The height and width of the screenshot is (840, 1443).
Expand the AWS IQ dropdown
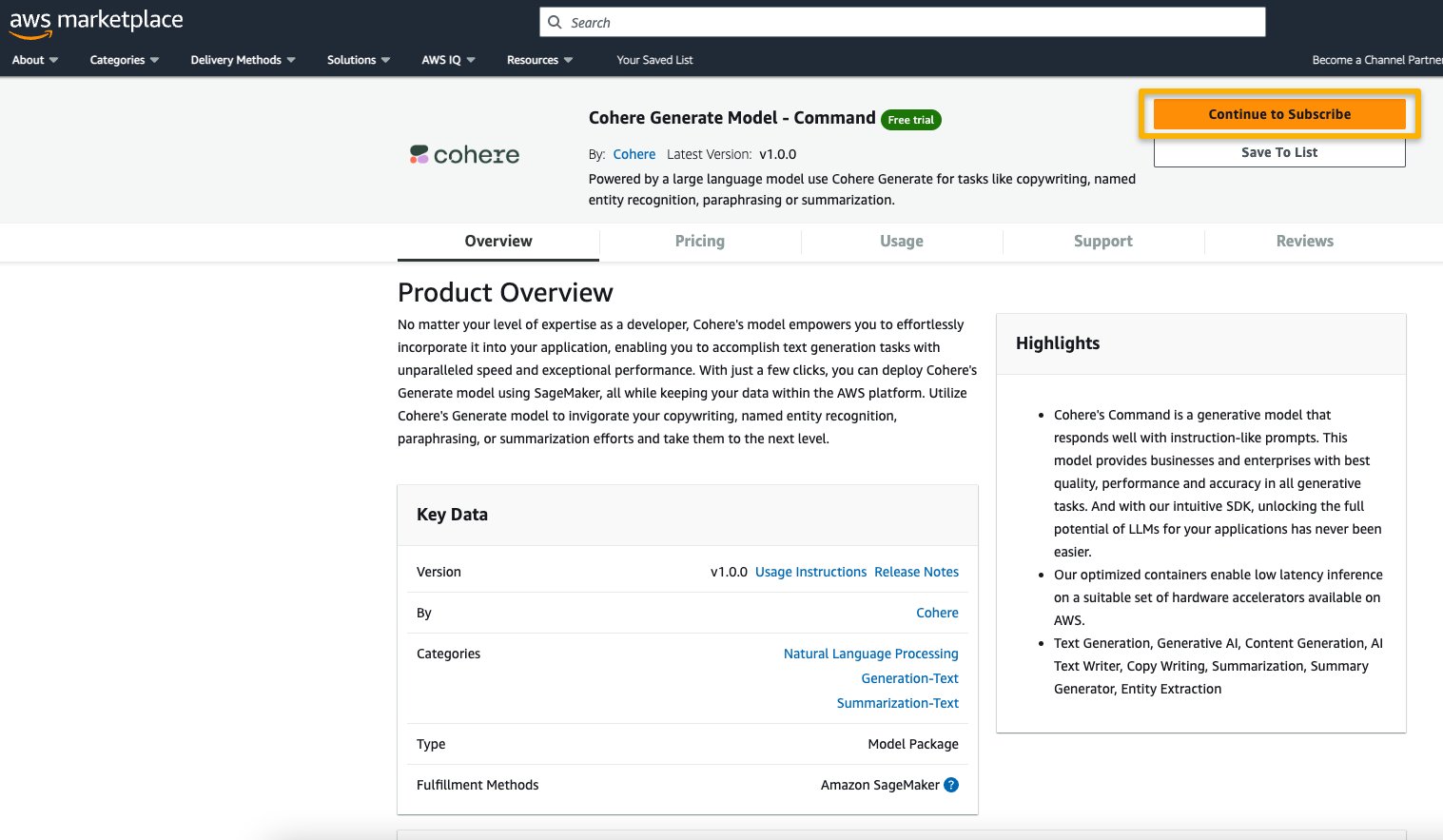(x=448, y=60)
